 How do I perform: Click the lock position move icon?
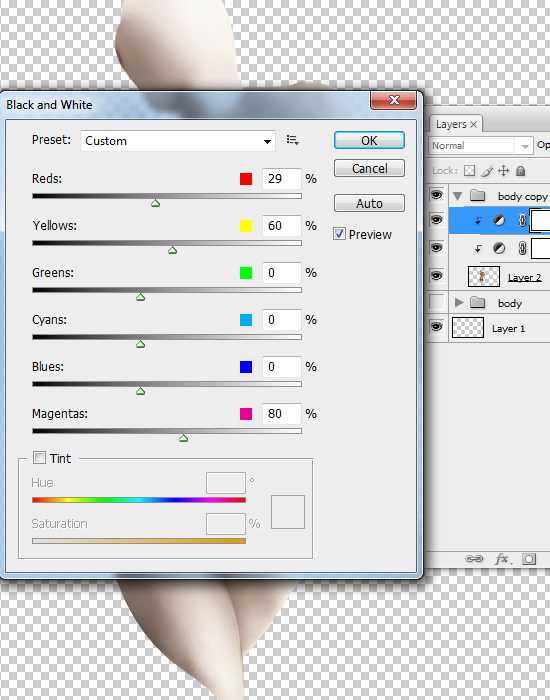coord(504,171)
